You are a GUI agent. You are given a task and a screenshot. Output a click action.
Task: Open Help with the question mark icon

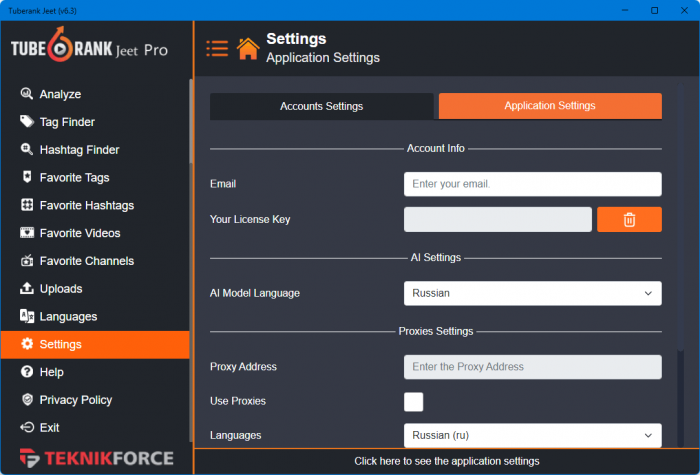[x=27, y=372]
